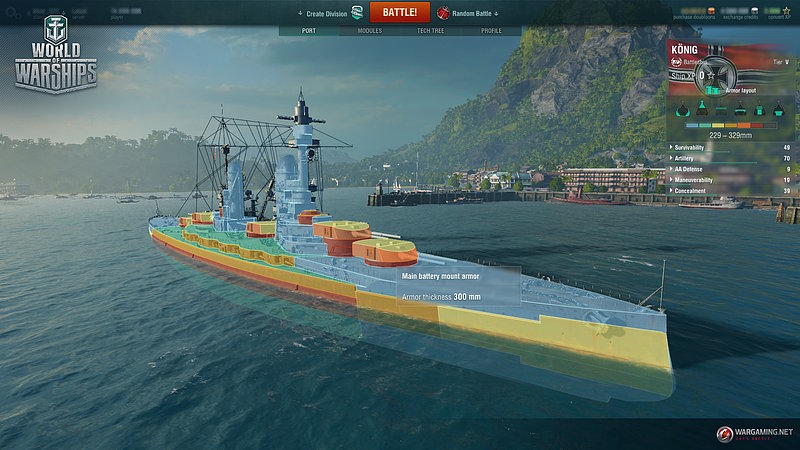Open the Tech Tree tab
This screenshot has width=800, height=450.
tap(431, 31)
